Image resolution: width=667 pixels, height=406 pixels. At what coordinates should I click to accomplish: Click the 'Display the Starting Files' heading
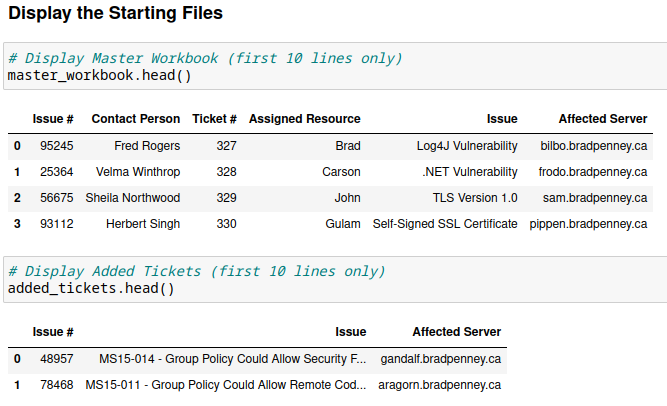[116, 14]
